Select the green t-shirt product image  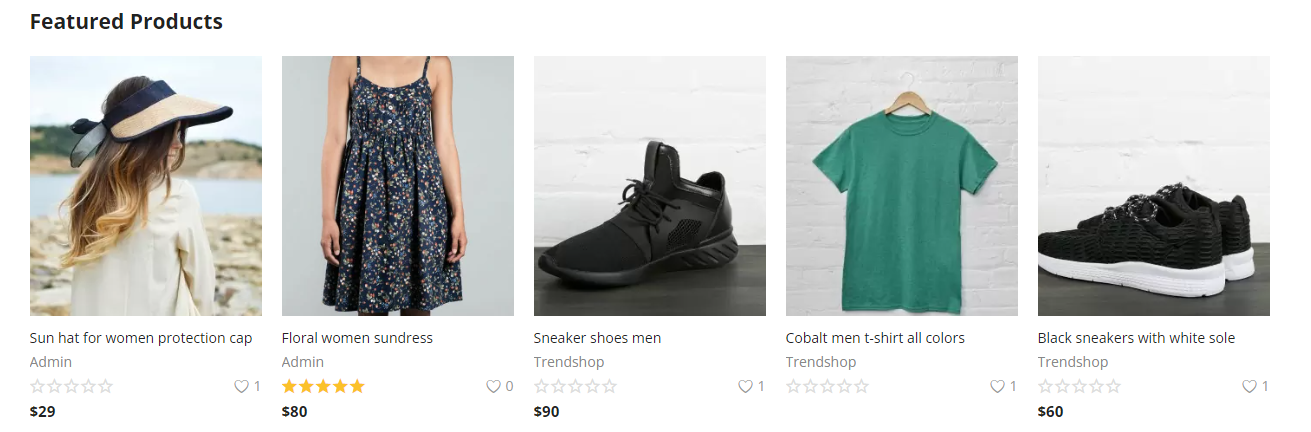pyautogui.click(x=902, y=186)
